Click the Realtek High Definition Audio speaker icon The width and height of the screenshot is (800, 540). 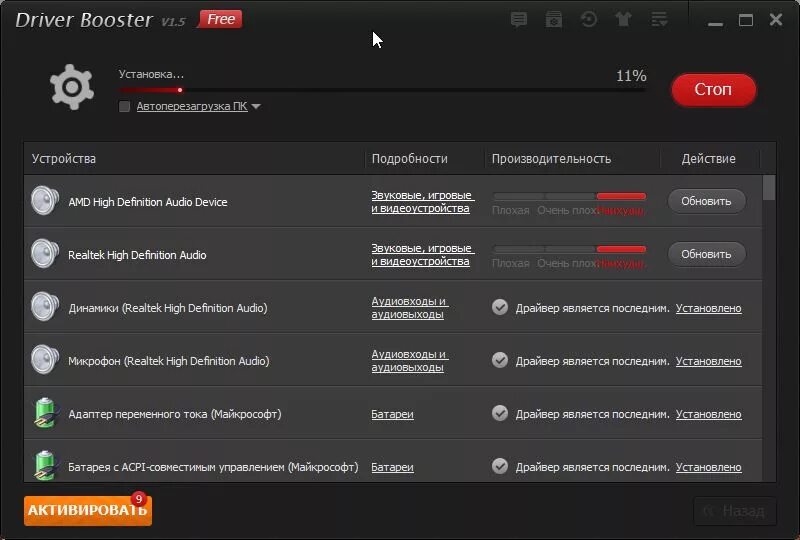[x=45, y=254]
